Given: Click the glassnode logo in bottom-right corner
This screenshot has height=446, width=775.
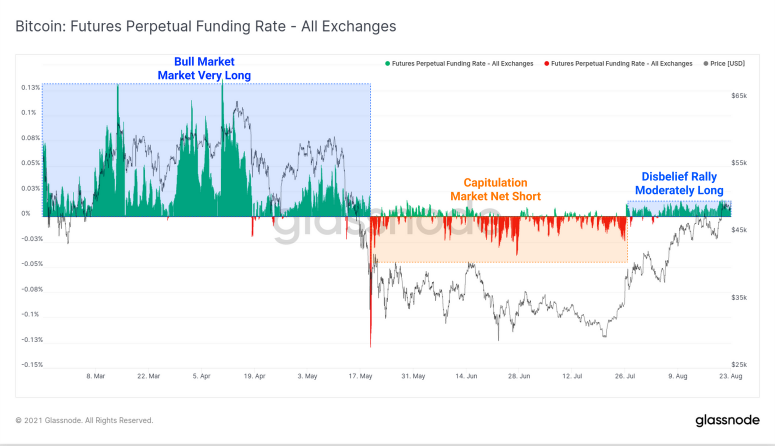Looking at the screenshot, I should click(x=727, y=420).
